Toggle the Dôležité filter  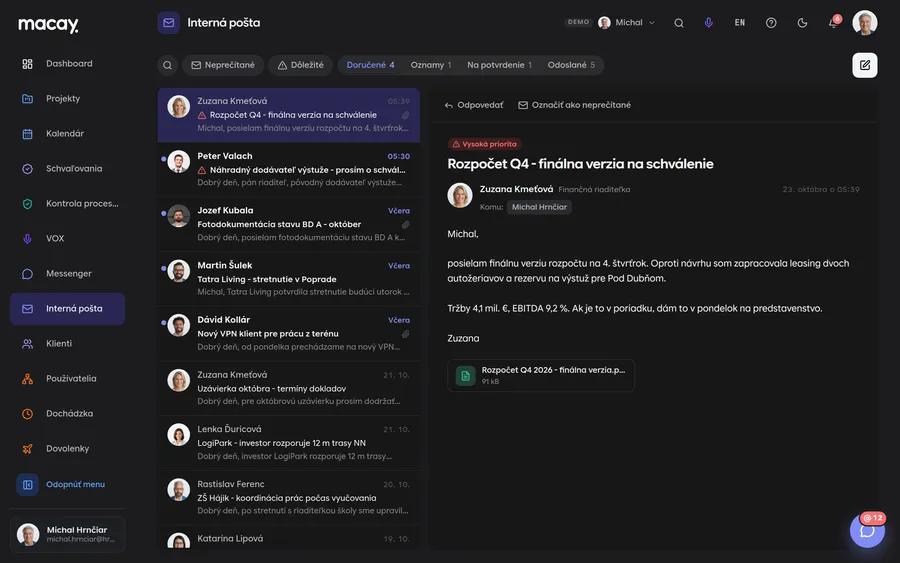(x=301, y=65)
